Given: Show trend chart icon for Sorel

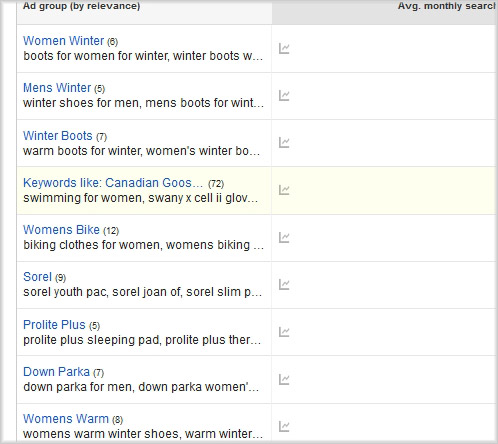Looking at the screenshot, I should [284, 285].
